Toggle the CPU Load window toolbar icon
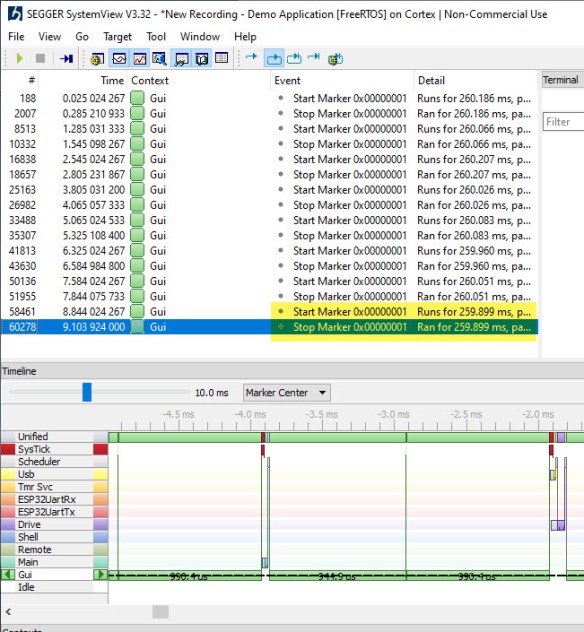Screen dimensions: 584x632 click(x=139, y=59)
